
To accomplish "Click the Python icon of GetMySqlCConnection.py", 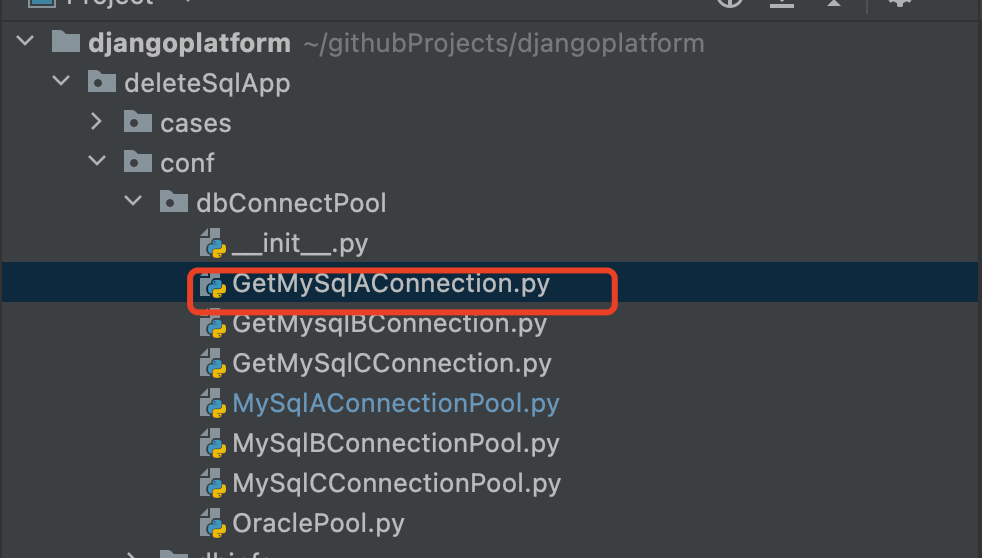I will click(x=213, y=364).
